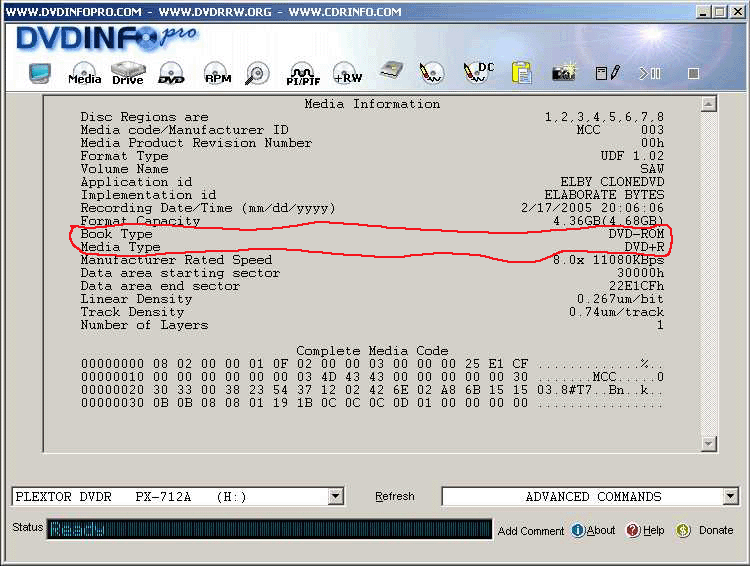The height and width of the screenshot is (566, 750).
Task: Click the 'ELABORATE BYTES' value
Action: [604, 195]
